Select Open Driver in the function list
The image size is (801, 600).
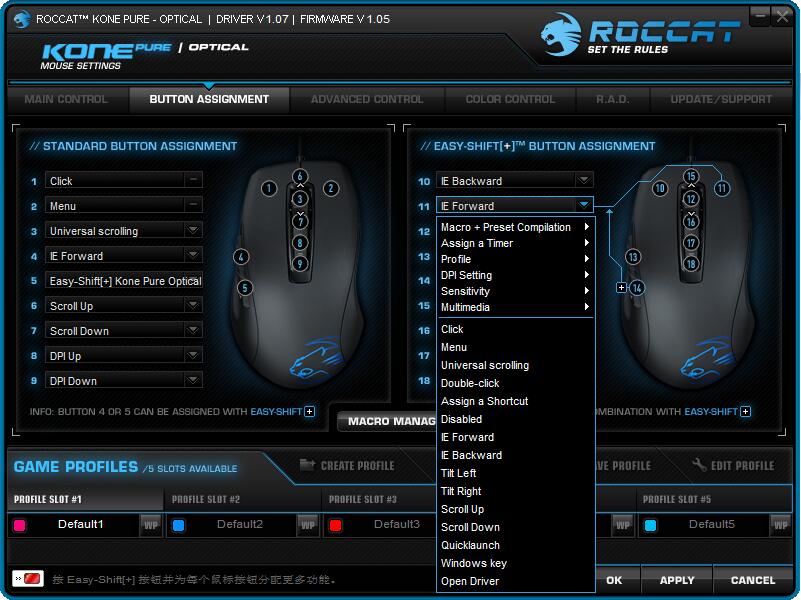pyautogui.click(x=515, y=581)
